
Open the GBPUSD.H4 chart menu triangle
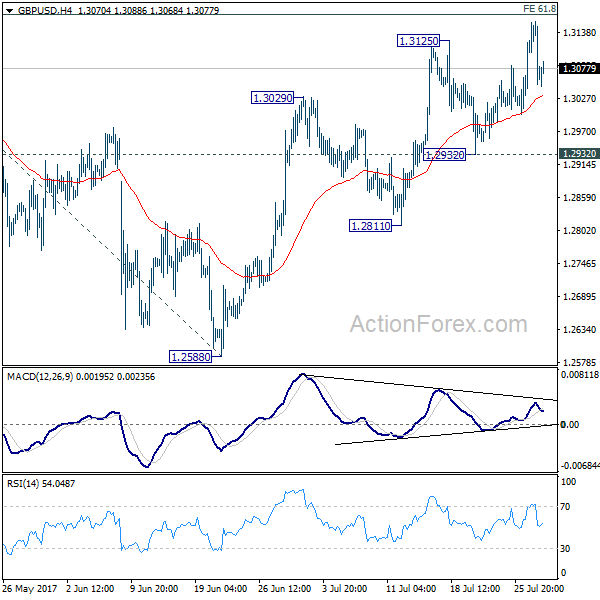coord(9,11)
